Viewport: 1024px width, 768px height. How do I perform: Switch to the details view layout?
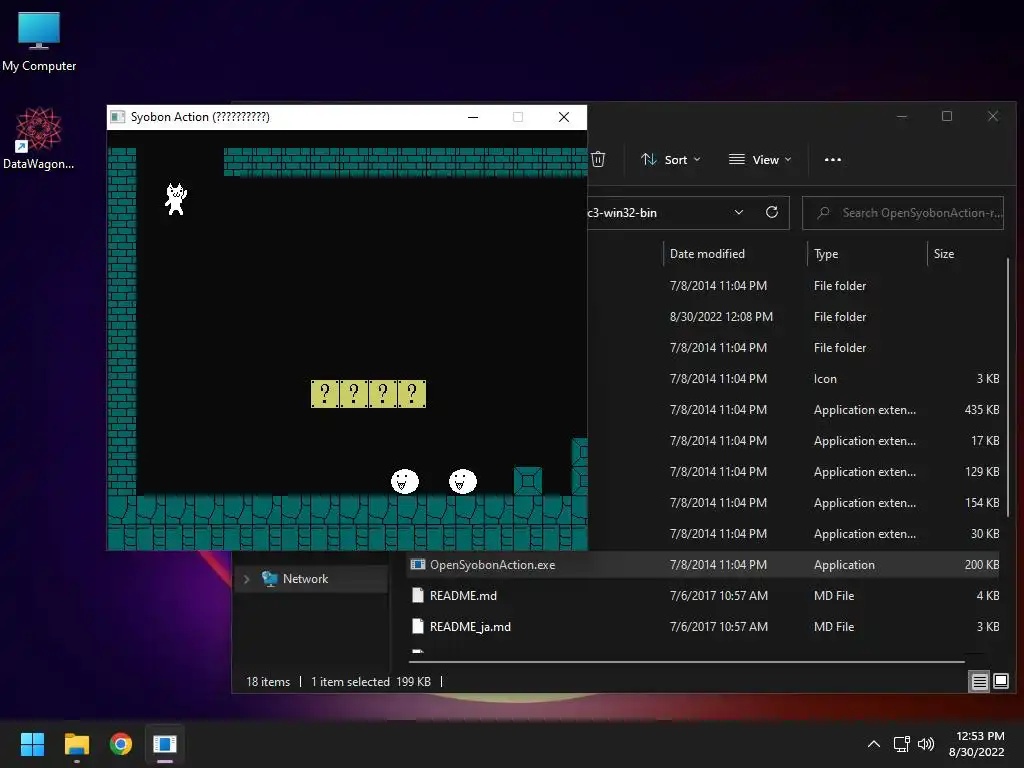tap(980, 682)
